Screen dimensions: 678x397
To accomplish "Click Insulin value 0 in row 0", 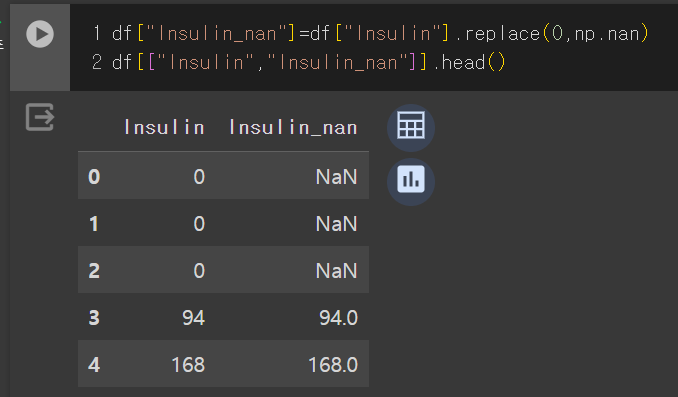I will [x=199, y=177].
